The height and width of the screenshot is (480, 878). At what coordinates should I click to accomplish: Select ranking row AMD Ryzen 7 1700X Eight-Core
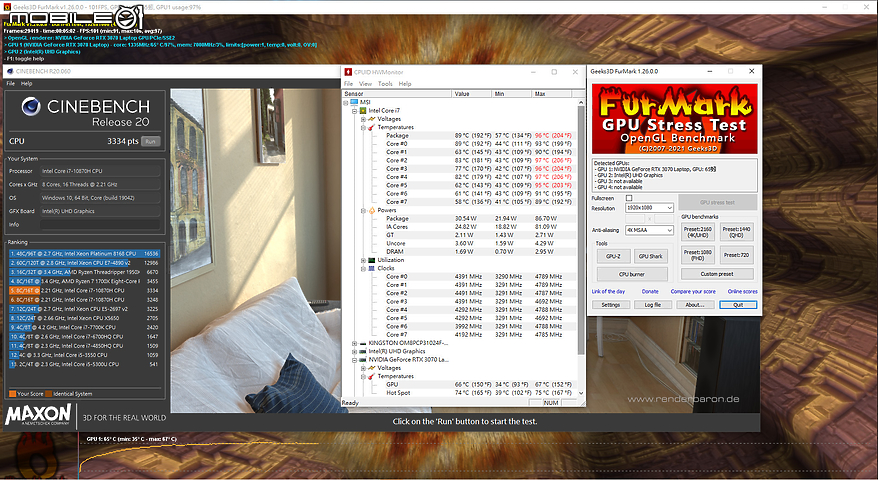pos(84,281)
